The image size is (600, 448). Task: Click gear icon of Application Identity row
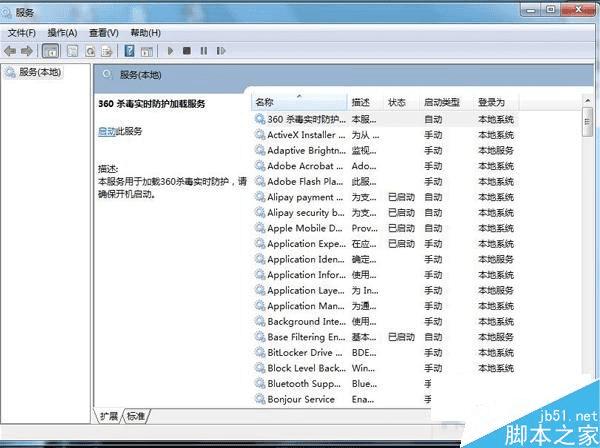[x=260, y=259]
